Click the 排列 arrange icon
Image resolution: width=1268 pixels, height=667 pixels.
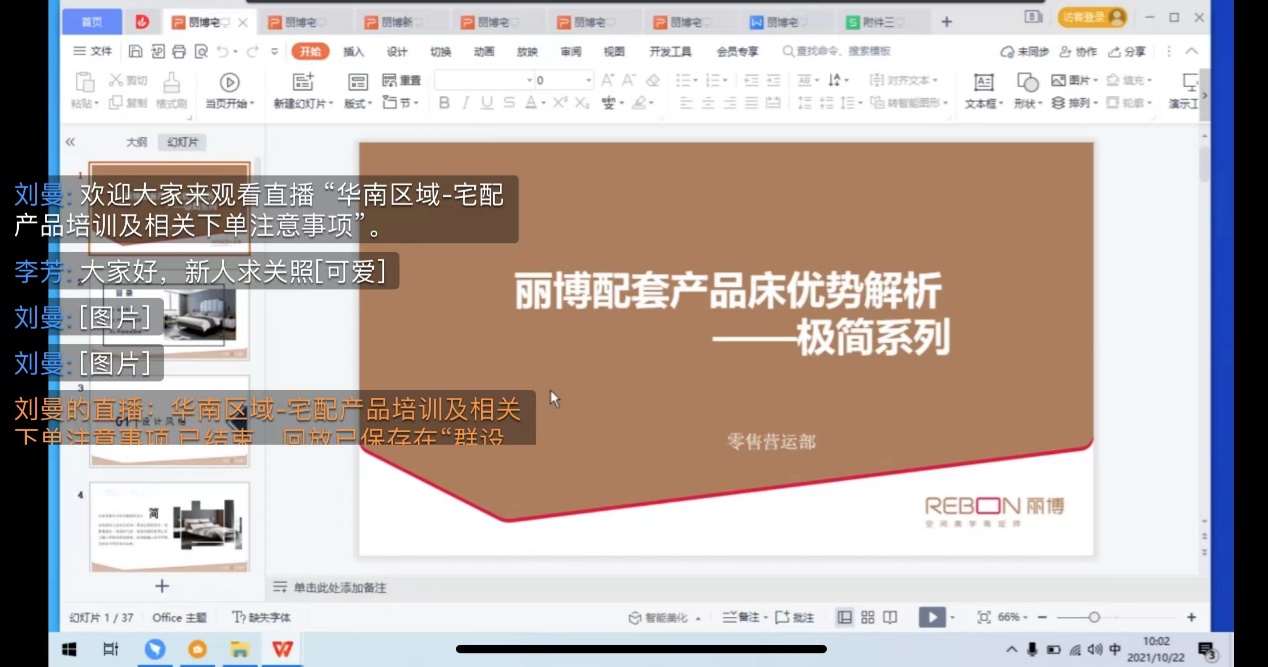(x=1058, y=103)
